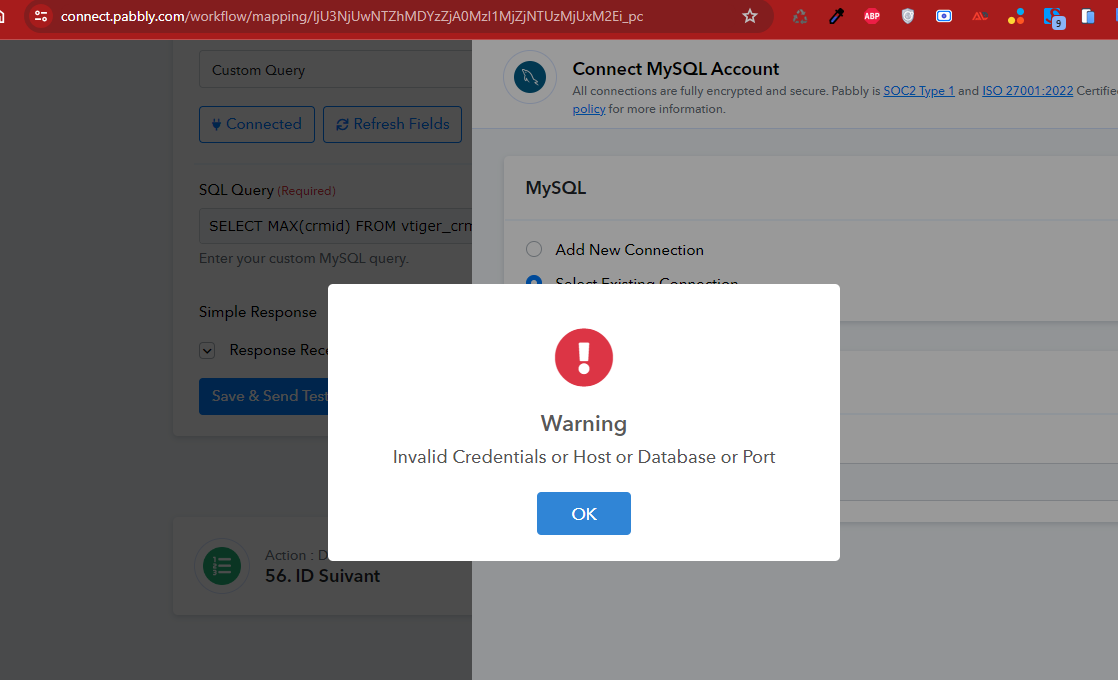Click the green list icon of step 56
Viewport: 1118px width, 680px height.
[x=222, y=566]
